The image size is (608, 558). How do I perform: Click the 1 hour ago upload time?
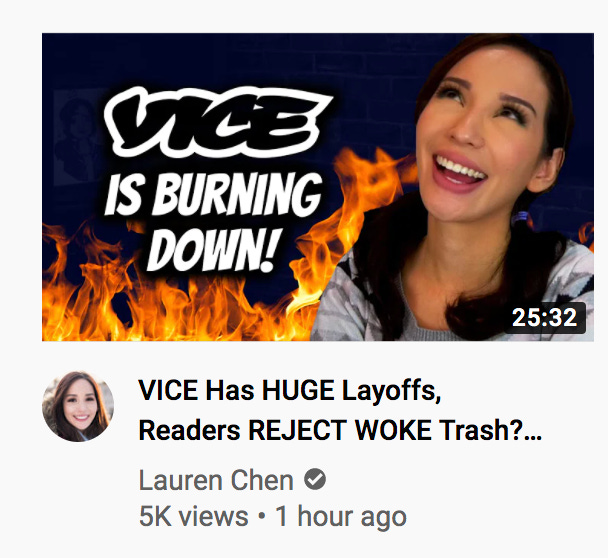click(x=341, y=517)
